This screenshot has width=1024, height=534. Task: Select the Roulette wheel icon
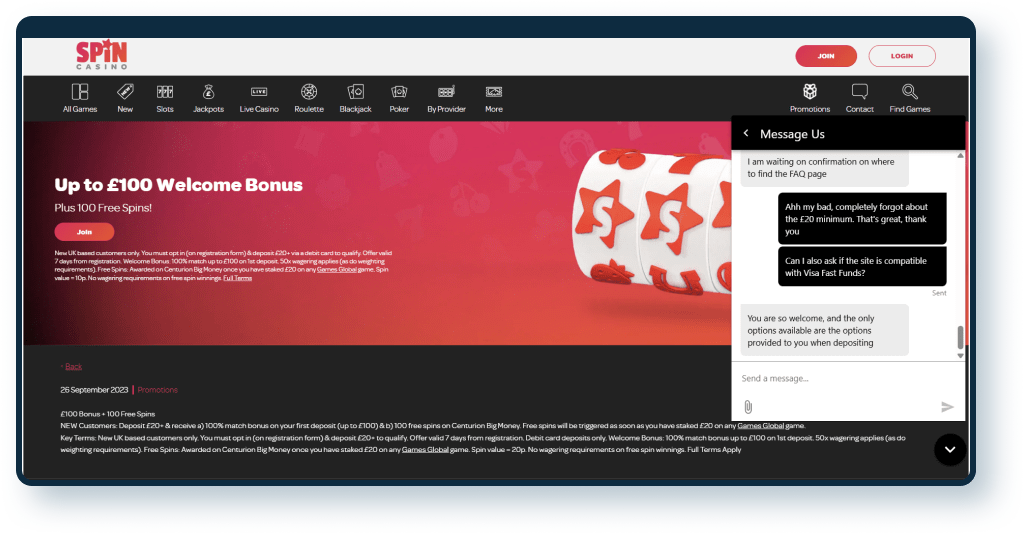309,91
